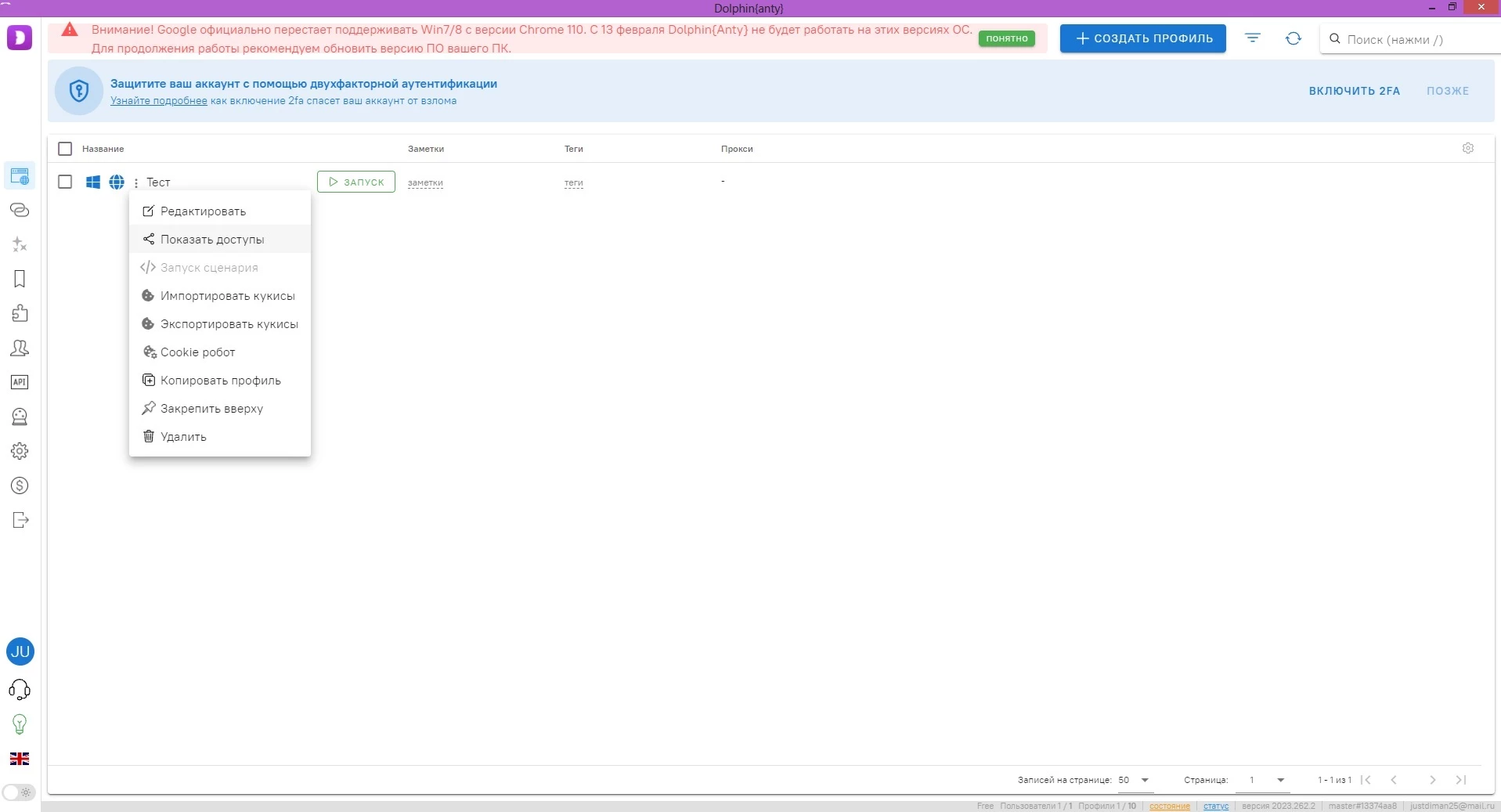Viewport: 1501px width, 812px height.
Task: Open the automation scripts sidebar icon
Action: point(20,244)
